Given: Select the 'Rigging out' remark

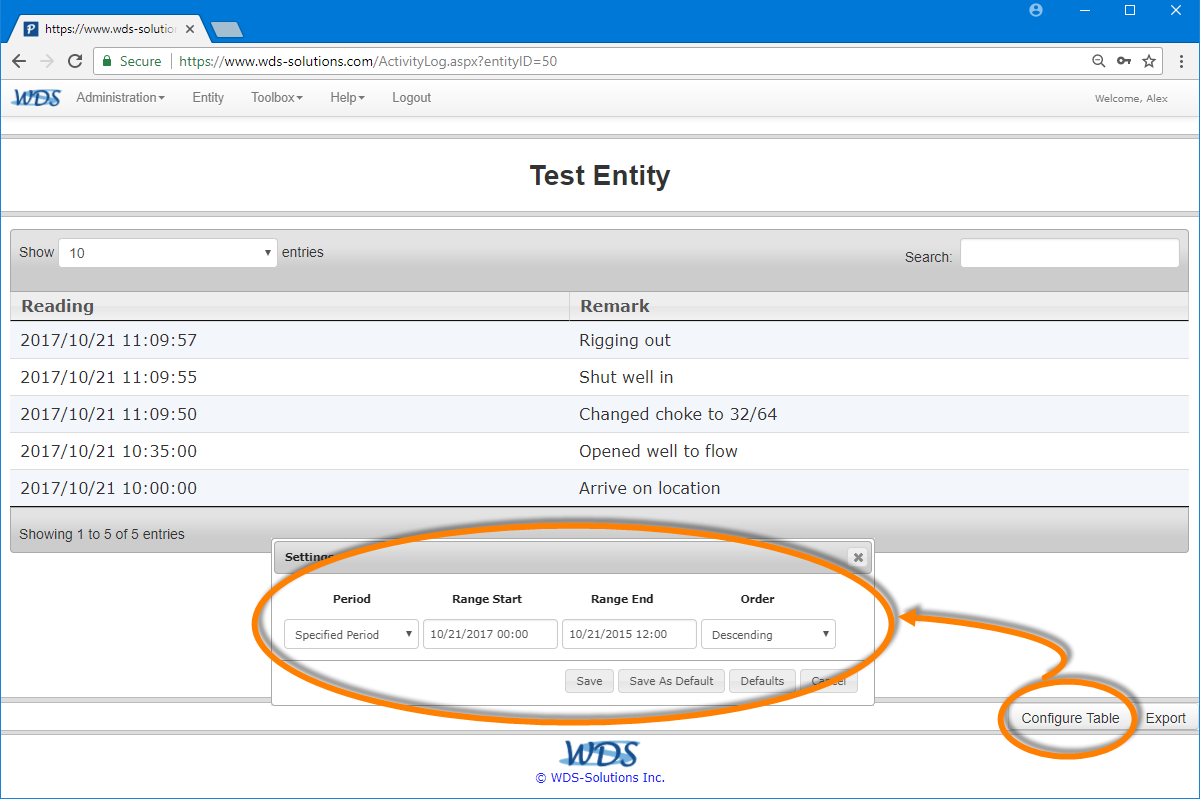Looking at the screenshot, I should (x=625, y=340).
